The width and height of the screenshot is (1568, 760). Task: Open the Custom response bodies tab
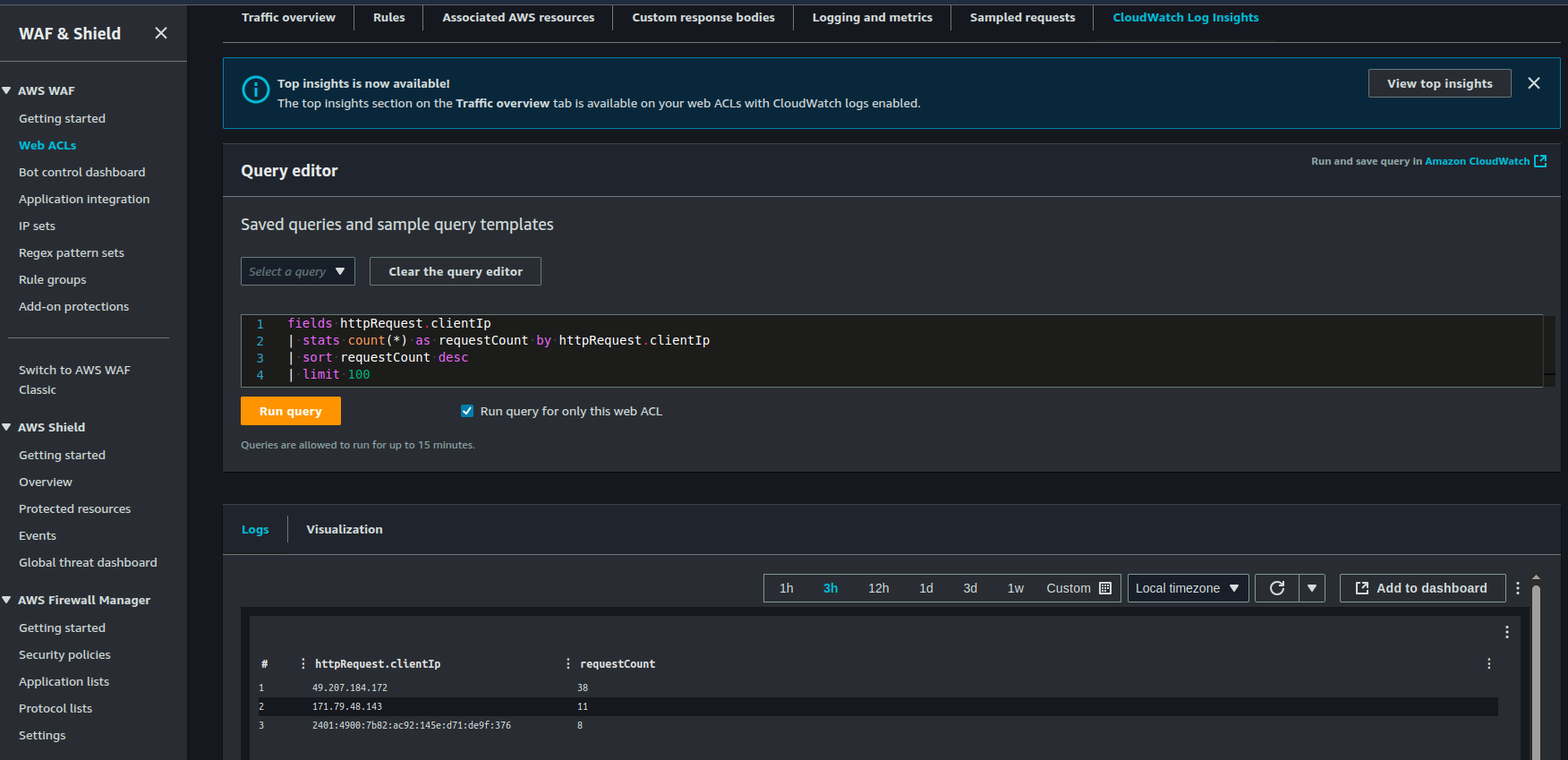tap(703, 17)
